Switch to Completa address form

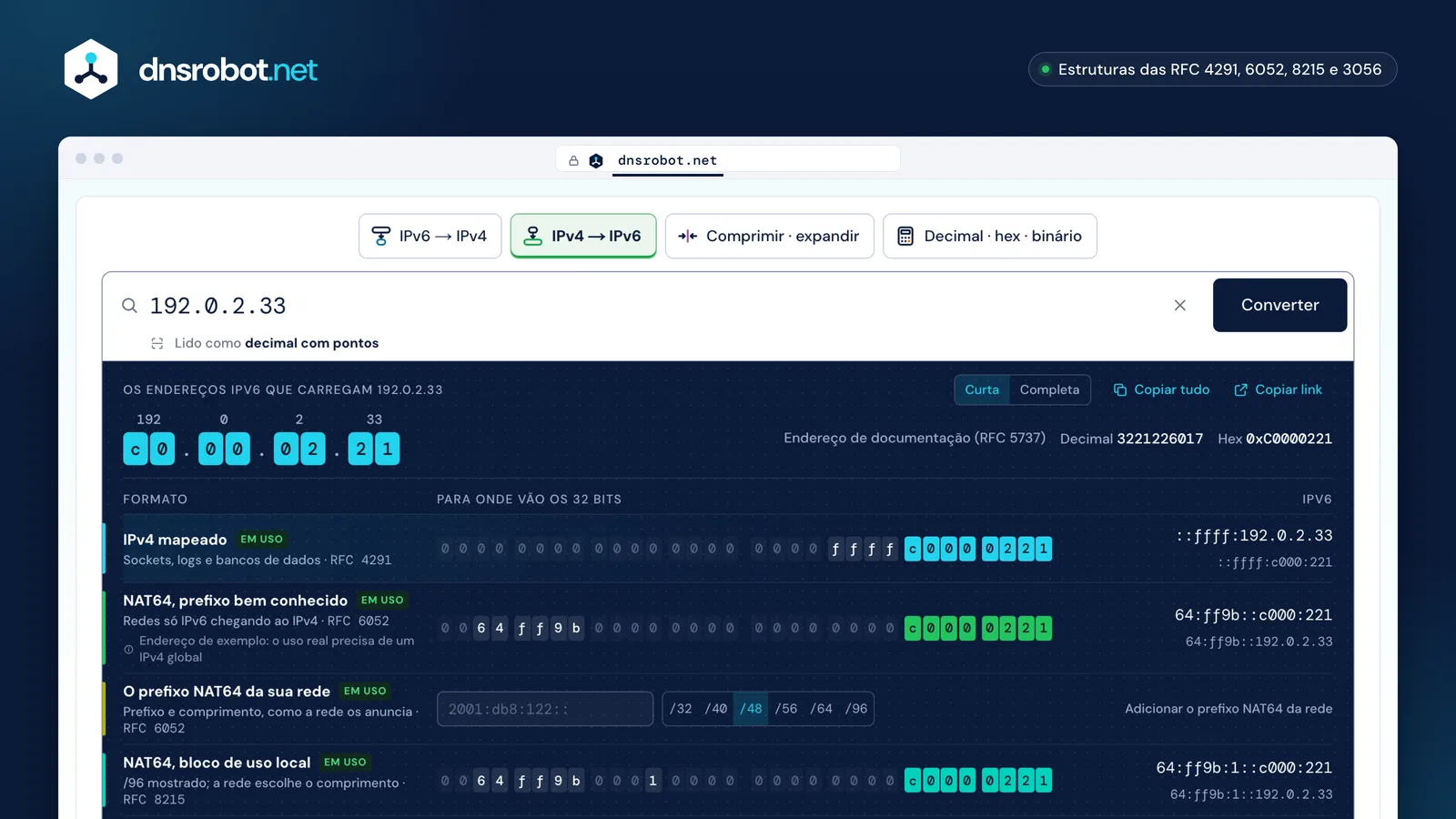point(1049,389)
